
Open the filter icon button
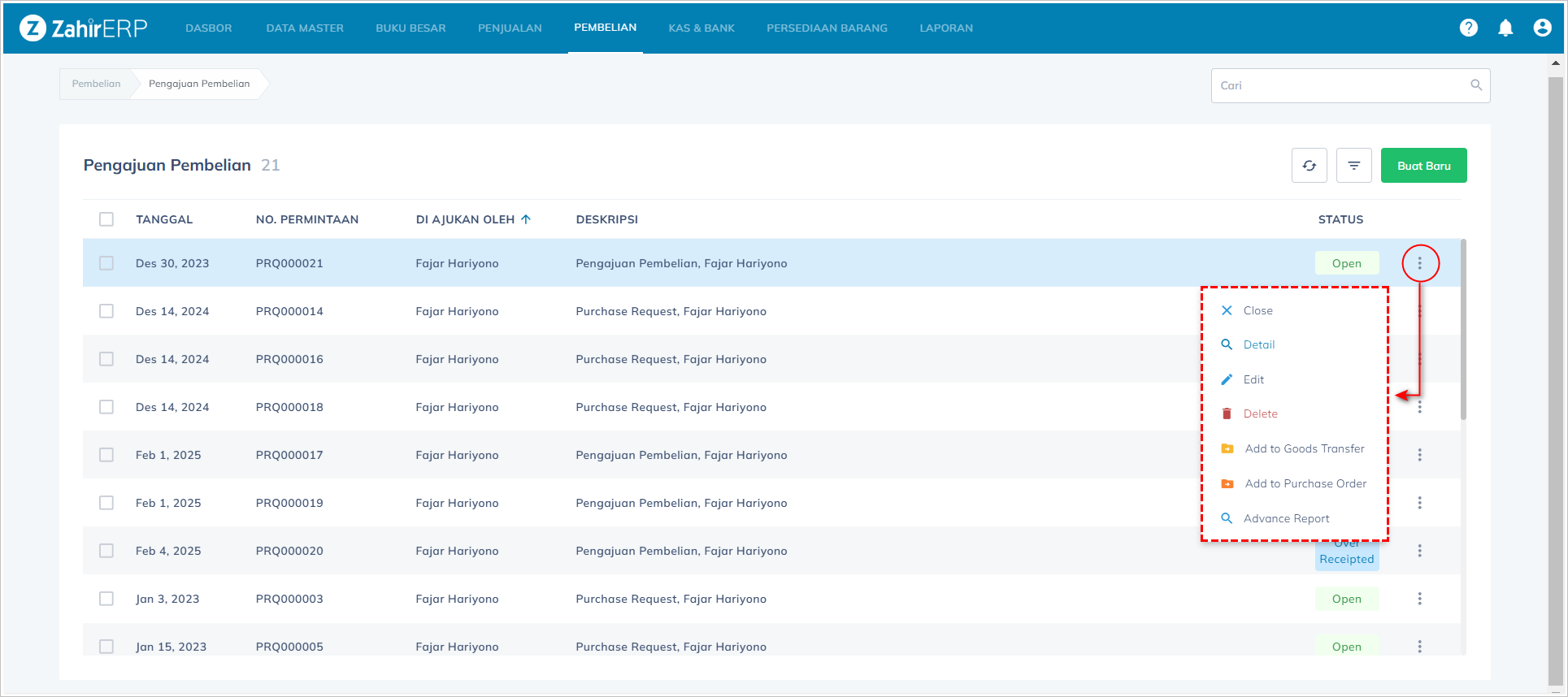click(x=1353, y=166)
